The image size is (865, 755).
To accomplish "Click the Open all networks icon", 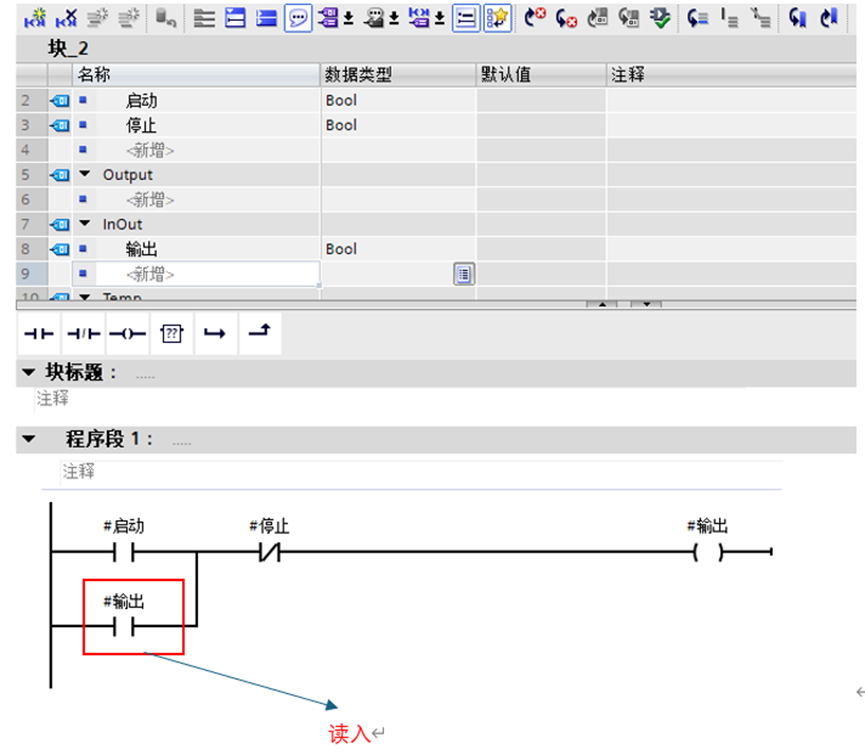I will coord(236,18).
